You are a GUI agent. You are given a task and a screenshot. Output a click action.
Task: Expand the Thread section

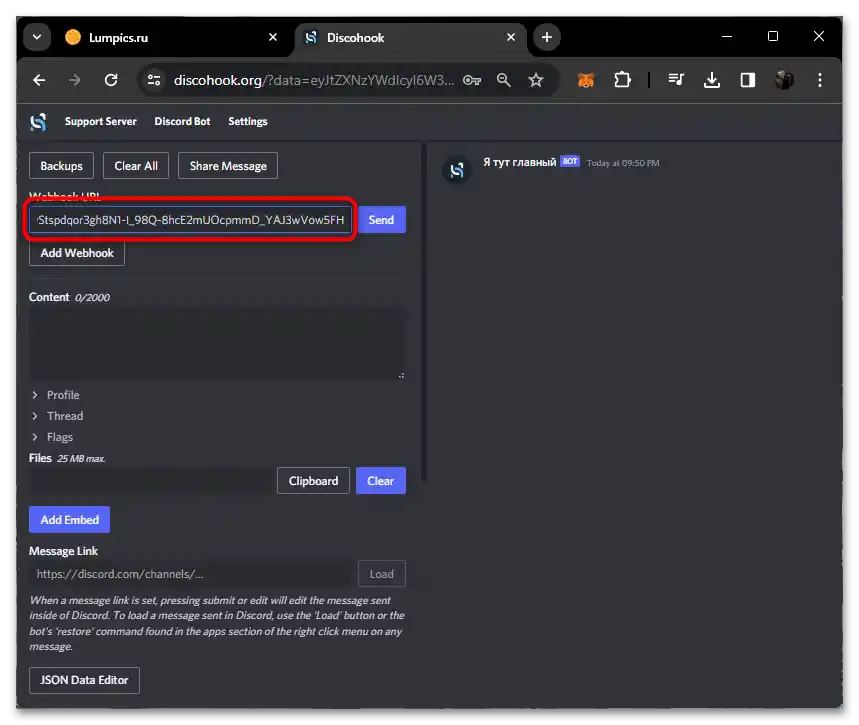click(x=58, y=416)
